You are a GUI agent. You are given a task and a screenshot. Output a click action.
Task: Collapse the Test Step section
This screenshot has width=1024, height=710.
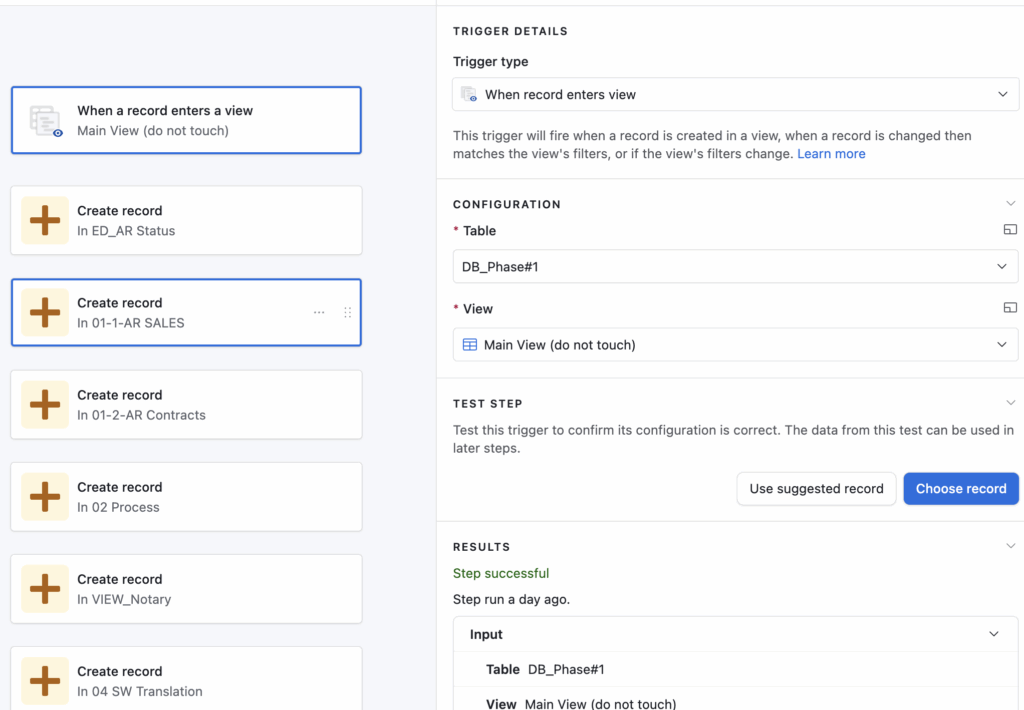click(1010, 403)
